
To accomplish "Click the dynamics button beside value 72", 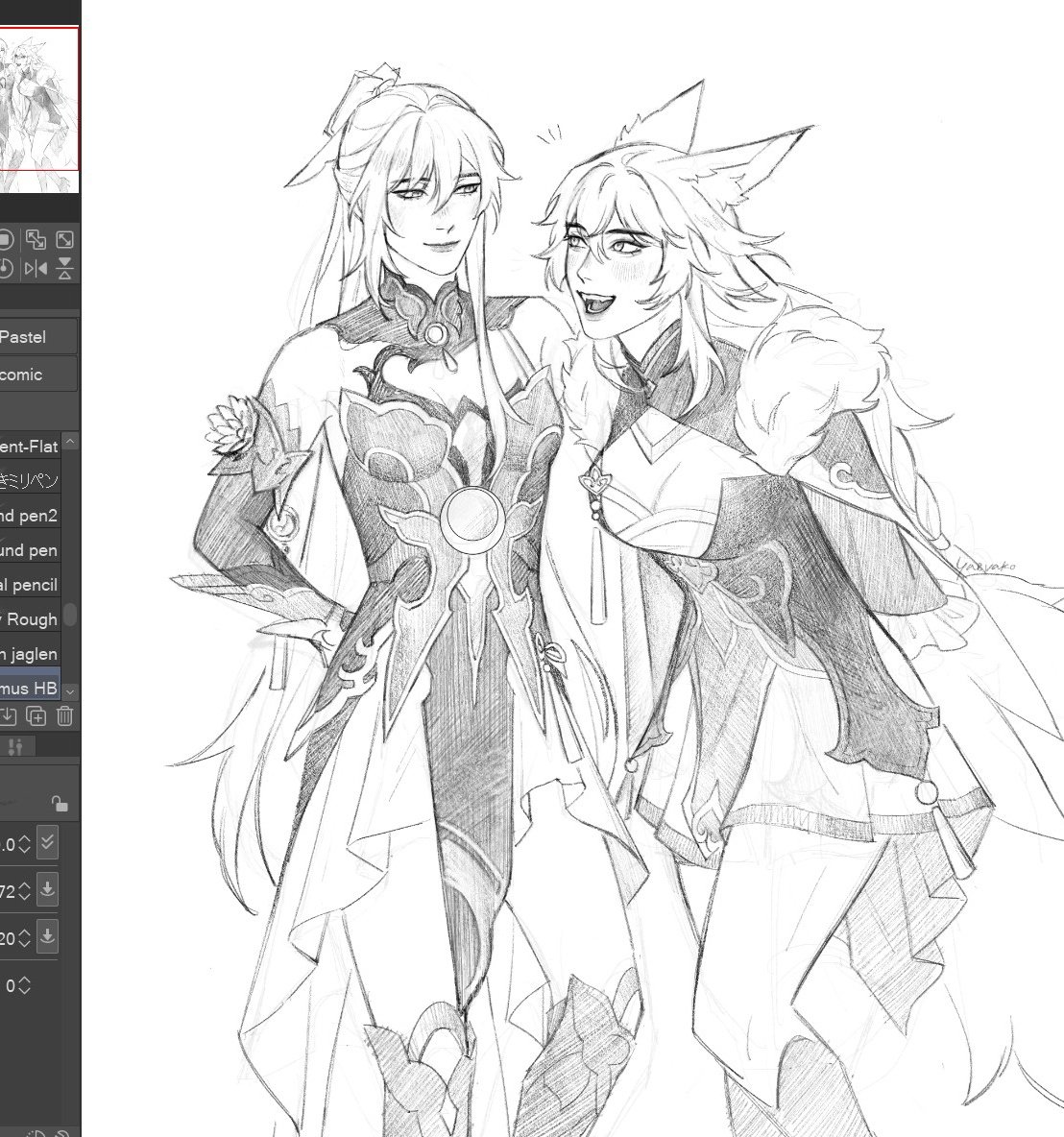I will [x=47, y=889].
